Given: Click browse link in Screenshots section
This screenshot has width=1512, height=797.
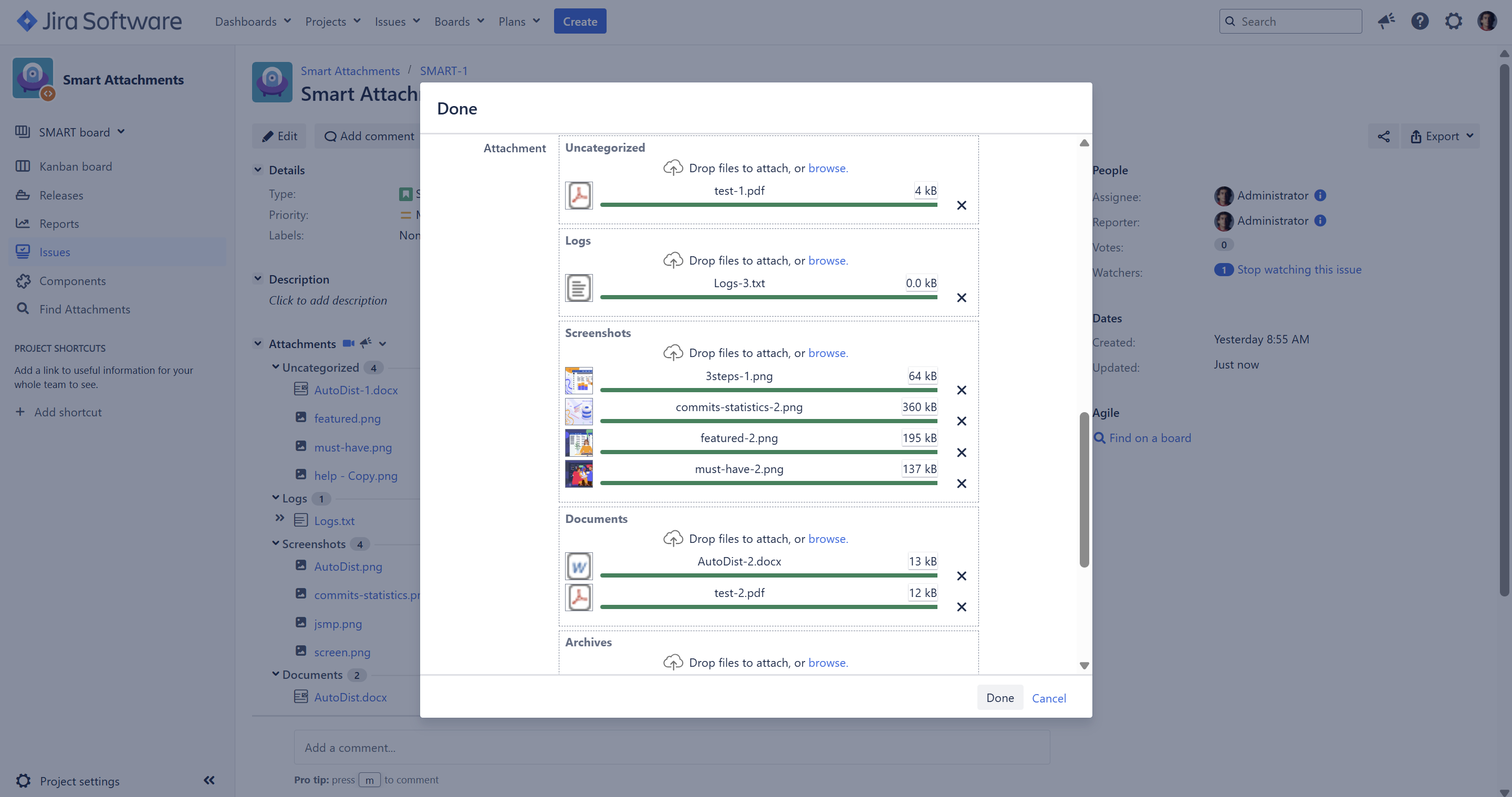Looking at the screenshot, I should (x=828, y=353).
